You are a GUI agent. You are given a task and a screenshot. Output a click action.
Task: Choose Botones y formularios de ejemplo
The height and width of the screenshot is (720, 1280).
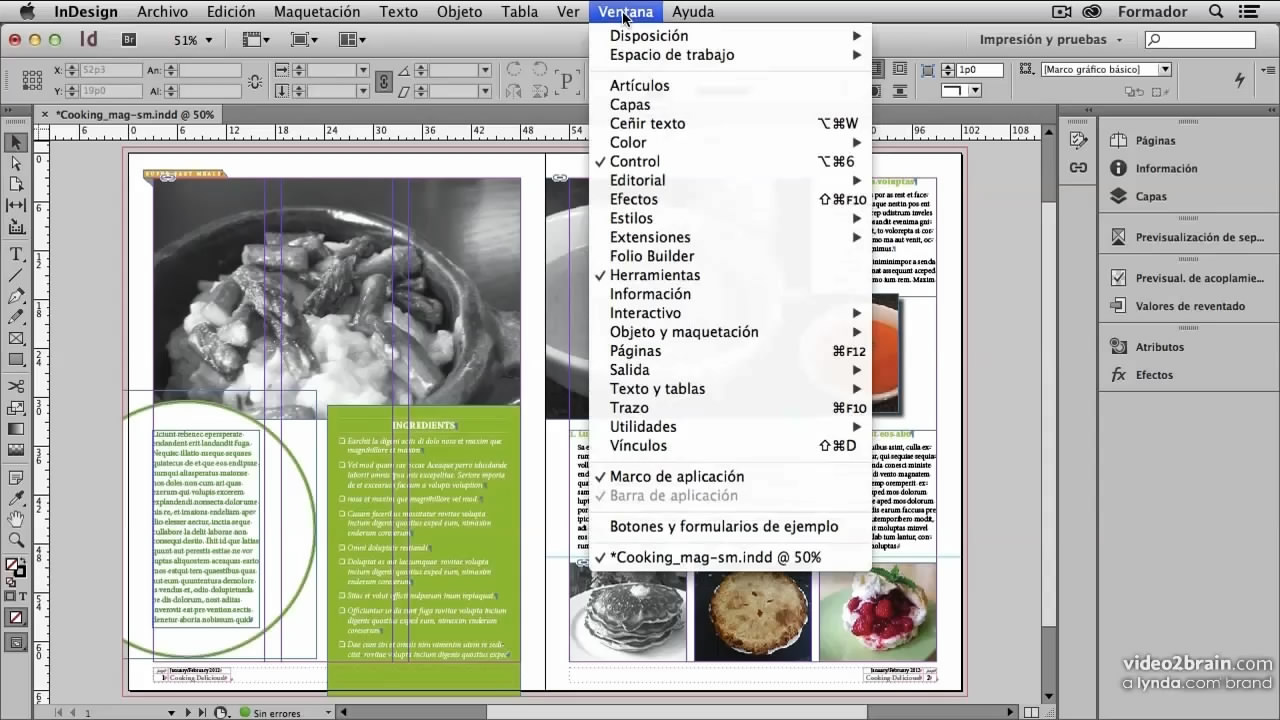tap(730, 527)
